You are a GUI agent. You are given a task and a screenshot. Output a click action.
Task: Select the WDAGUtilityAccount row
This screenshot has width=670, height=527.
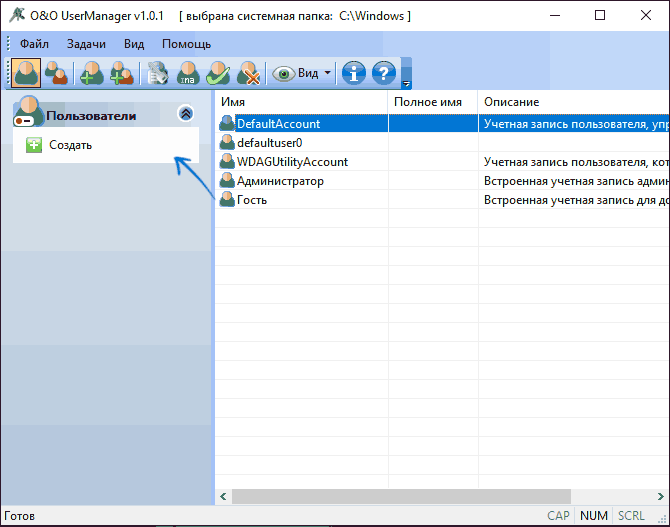tap(442, 162)
